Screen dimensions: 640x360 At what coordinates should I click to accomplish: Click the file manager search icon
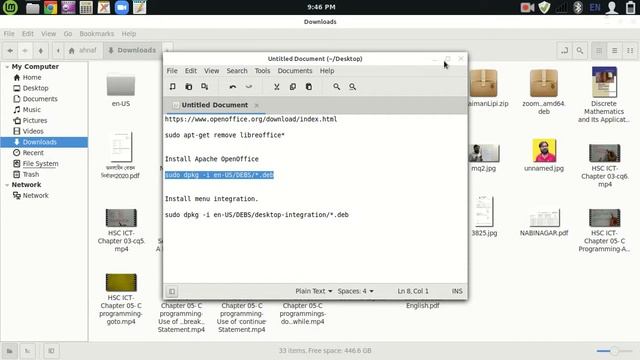[580, 51]
